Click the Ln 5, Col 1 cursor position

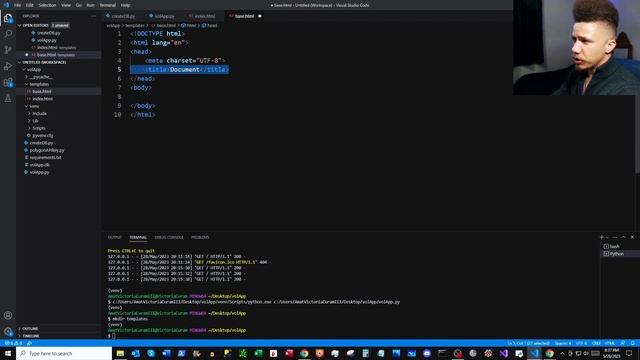529,343
